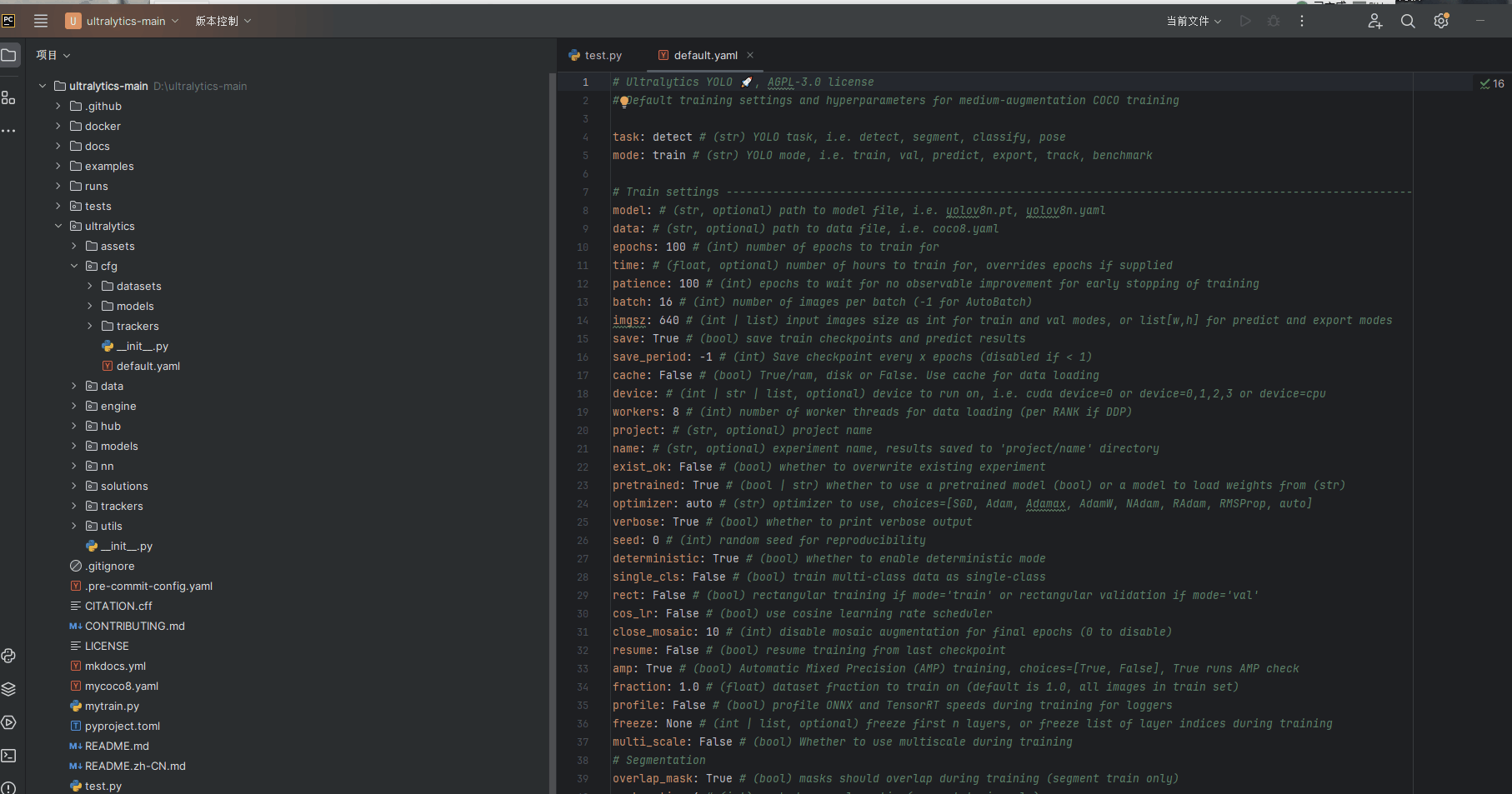Open inspections widget showing 16
Image resolution: width=1512 pixels, height=794 pixels.
[x=1491, y=83]
